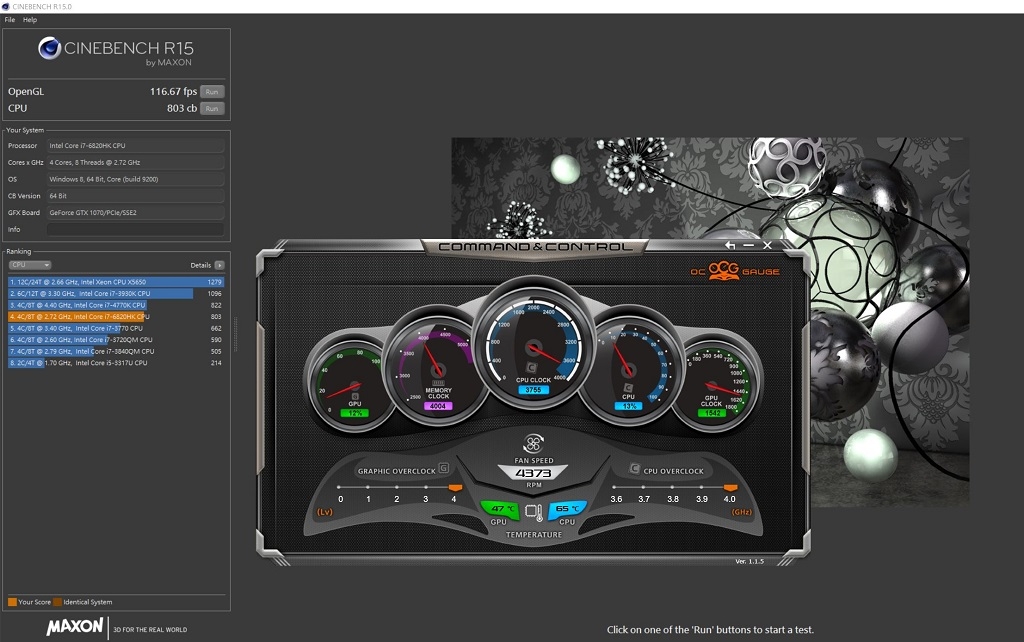
Task: Click the temperature thermometer icon
Action: pyautogui.click(x=534, y=512)
